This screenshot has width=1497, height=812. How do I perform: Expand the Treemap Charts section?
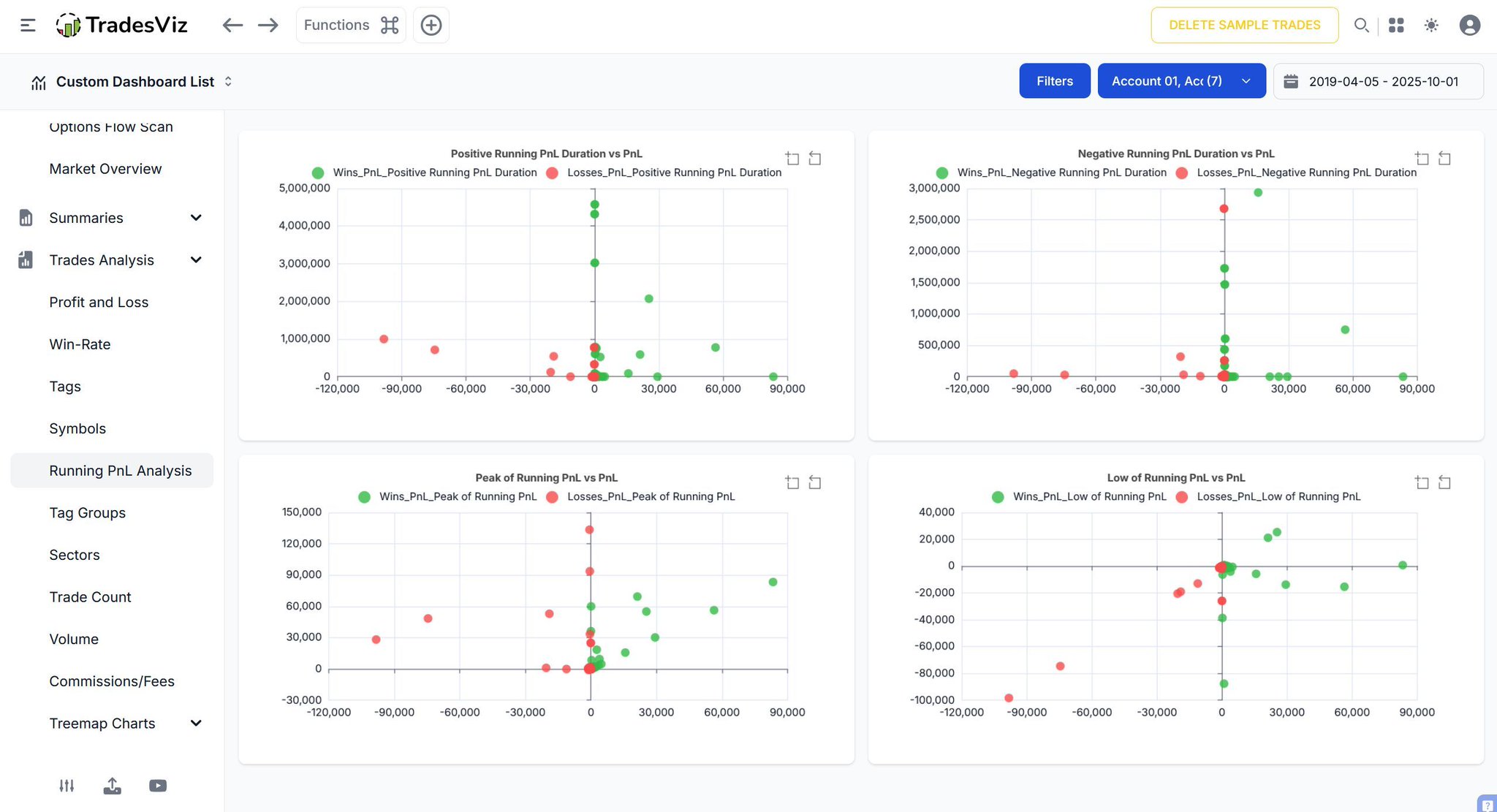(196, 724)
